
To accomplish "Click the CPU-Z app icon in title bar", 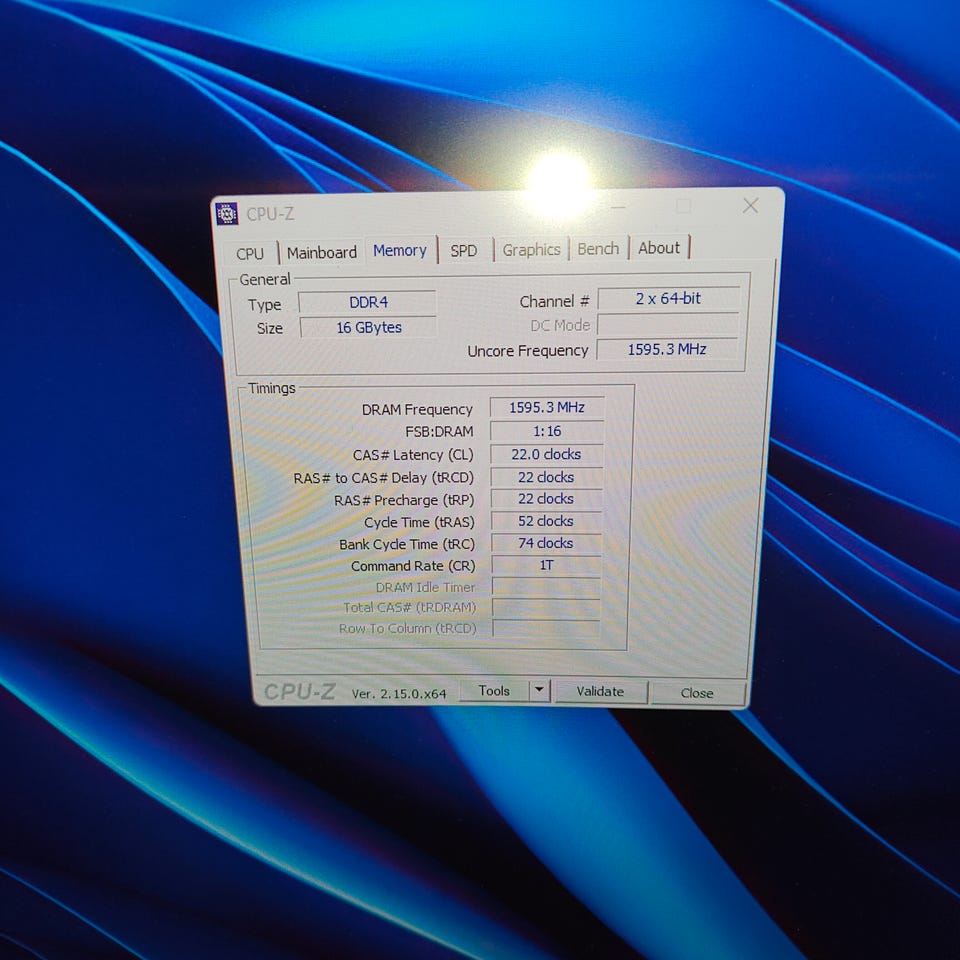I will pos(227,214).
